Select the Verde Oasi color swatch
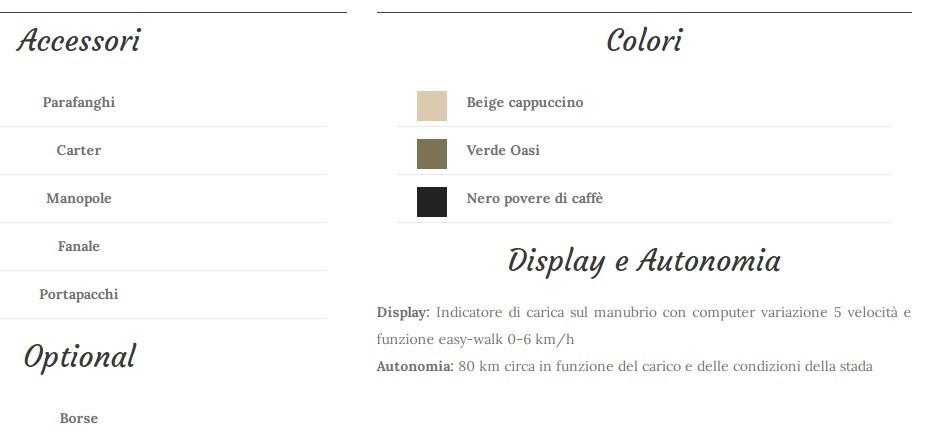The image size is (929, 435). pyautogui.click(x=431, y=153)
